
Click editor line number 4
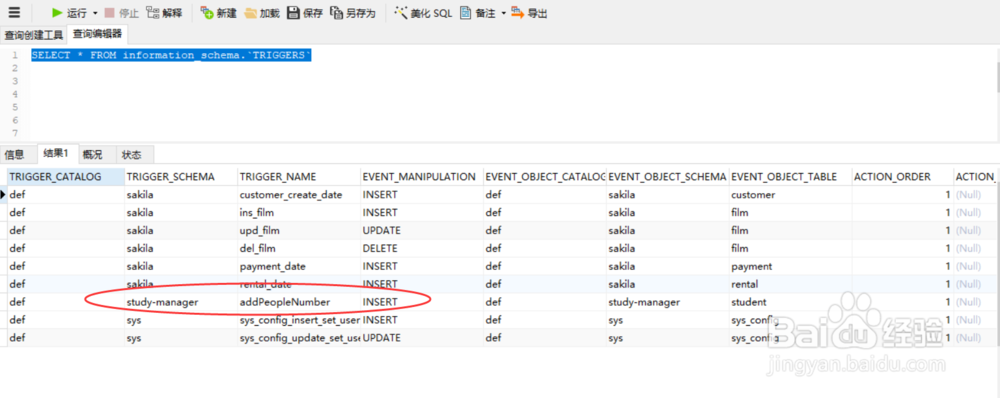click(x=15, y=94)
